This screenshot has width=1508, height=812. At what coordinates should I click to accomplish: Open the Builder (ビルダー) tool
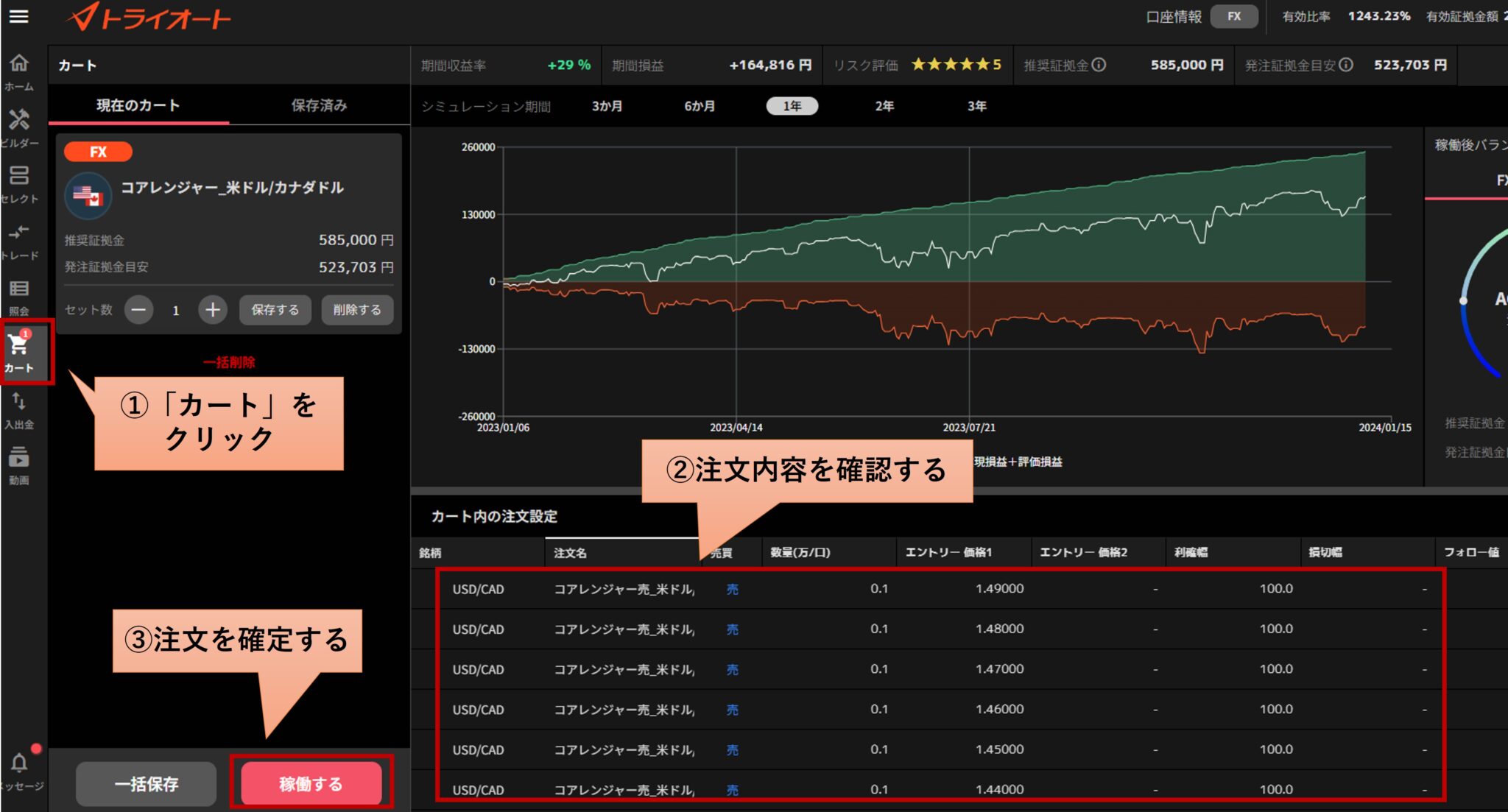[19, 128]
